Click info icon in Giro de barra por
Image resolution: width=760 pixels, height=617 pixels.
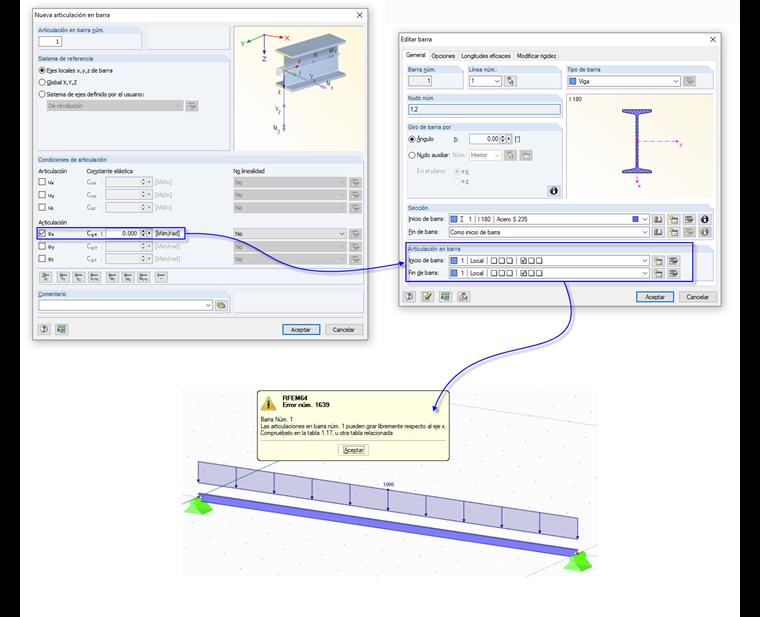click(x=554, y=191)
